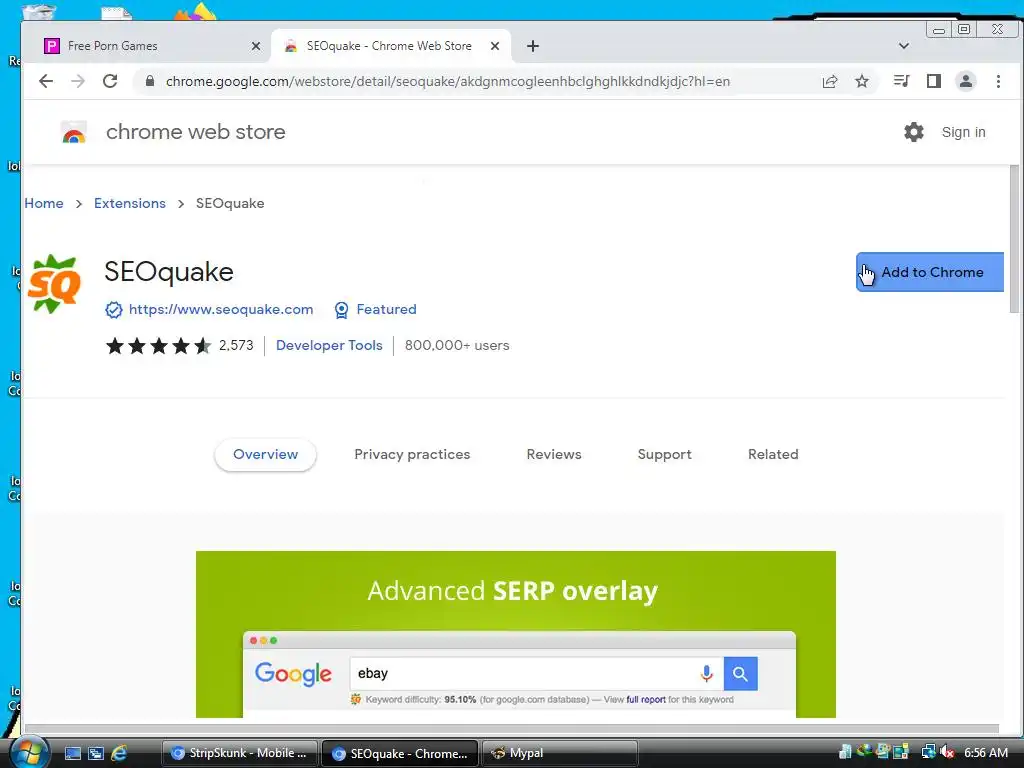Switch to the Free Porn Games tab

click(x=146, y=46)
